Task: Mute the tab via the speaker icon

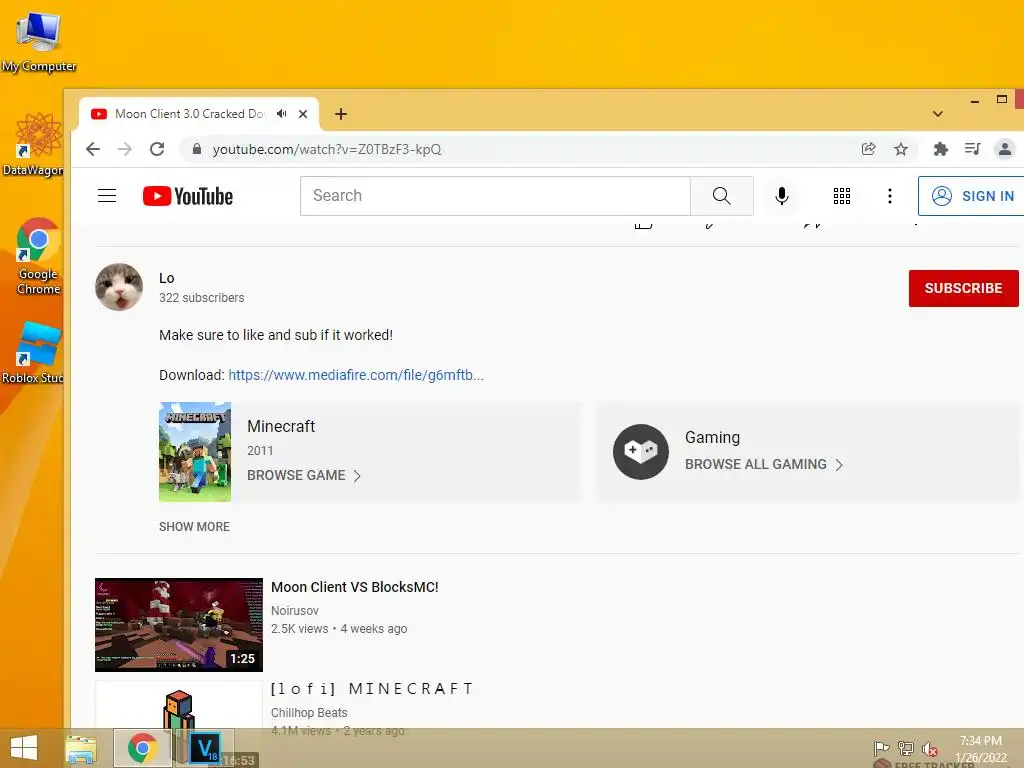Action: click(x=281, y=114)
